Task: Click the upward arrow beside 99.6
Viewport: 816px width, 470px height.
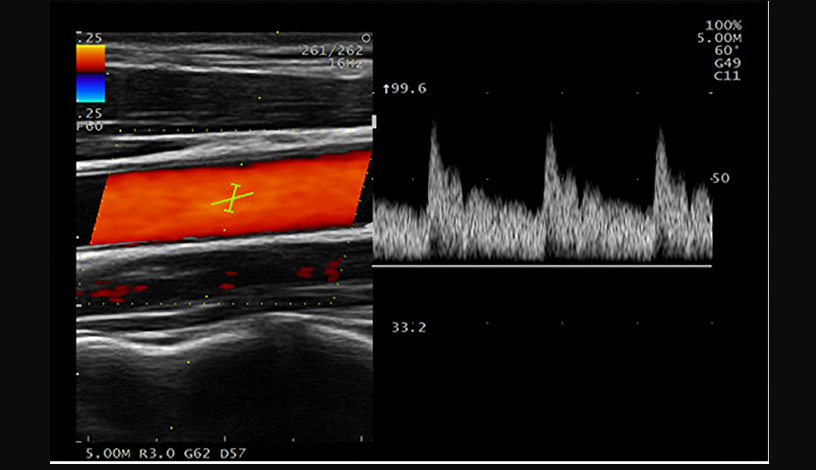Action: point(386,89)
